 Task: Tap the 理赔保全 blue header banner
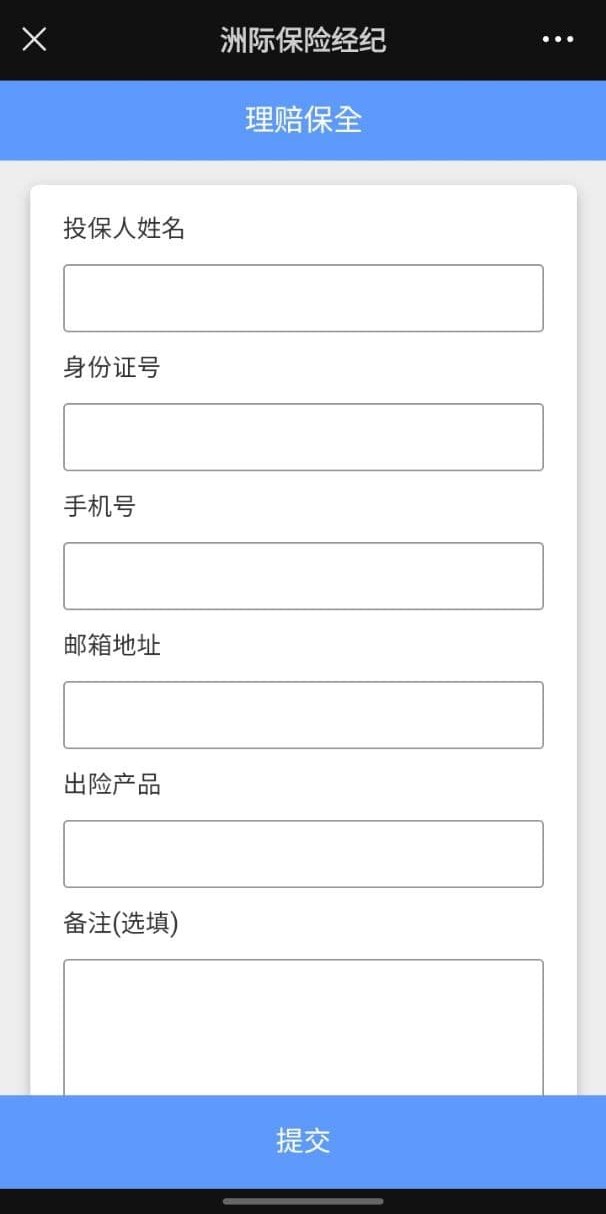pyautogui.click(x=303, y=120)
